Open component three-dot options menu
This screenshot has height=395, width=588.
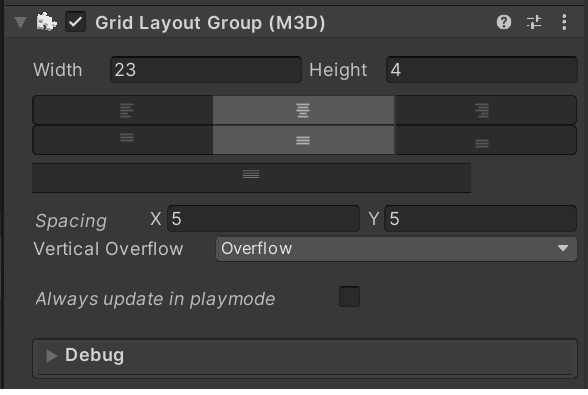(564, 22)
